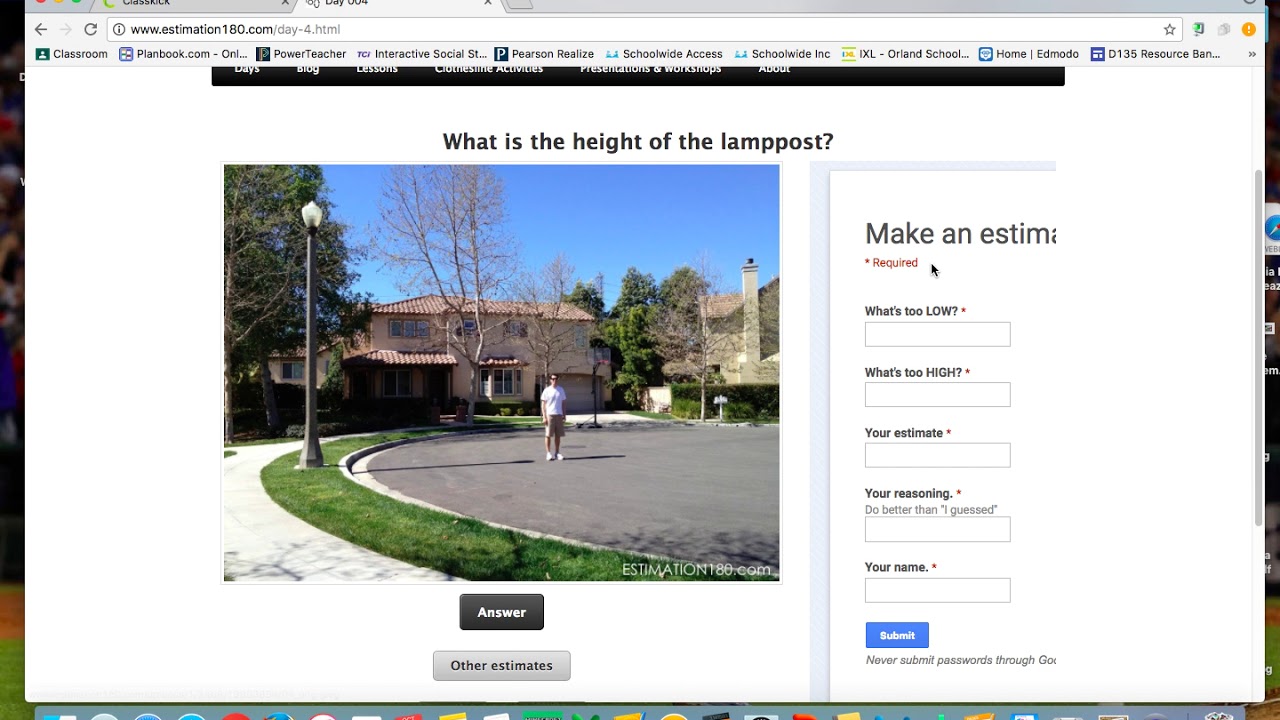Click the page vertical scrollbar
The image size is (1280, 720).
(1258, 348)
